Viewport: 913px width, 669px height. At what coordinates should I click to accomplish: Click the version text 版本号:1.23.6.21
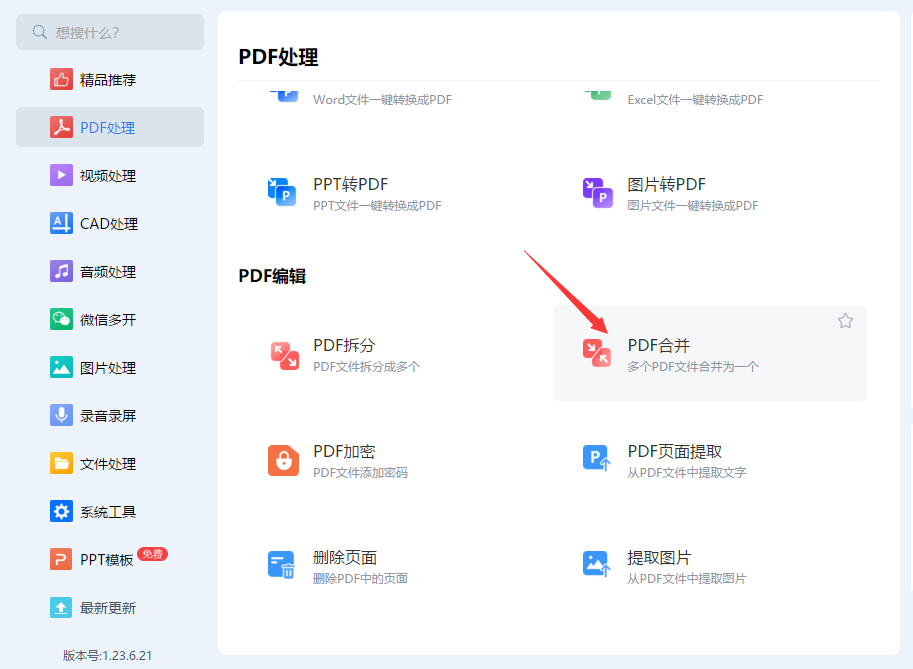point(107,656)
